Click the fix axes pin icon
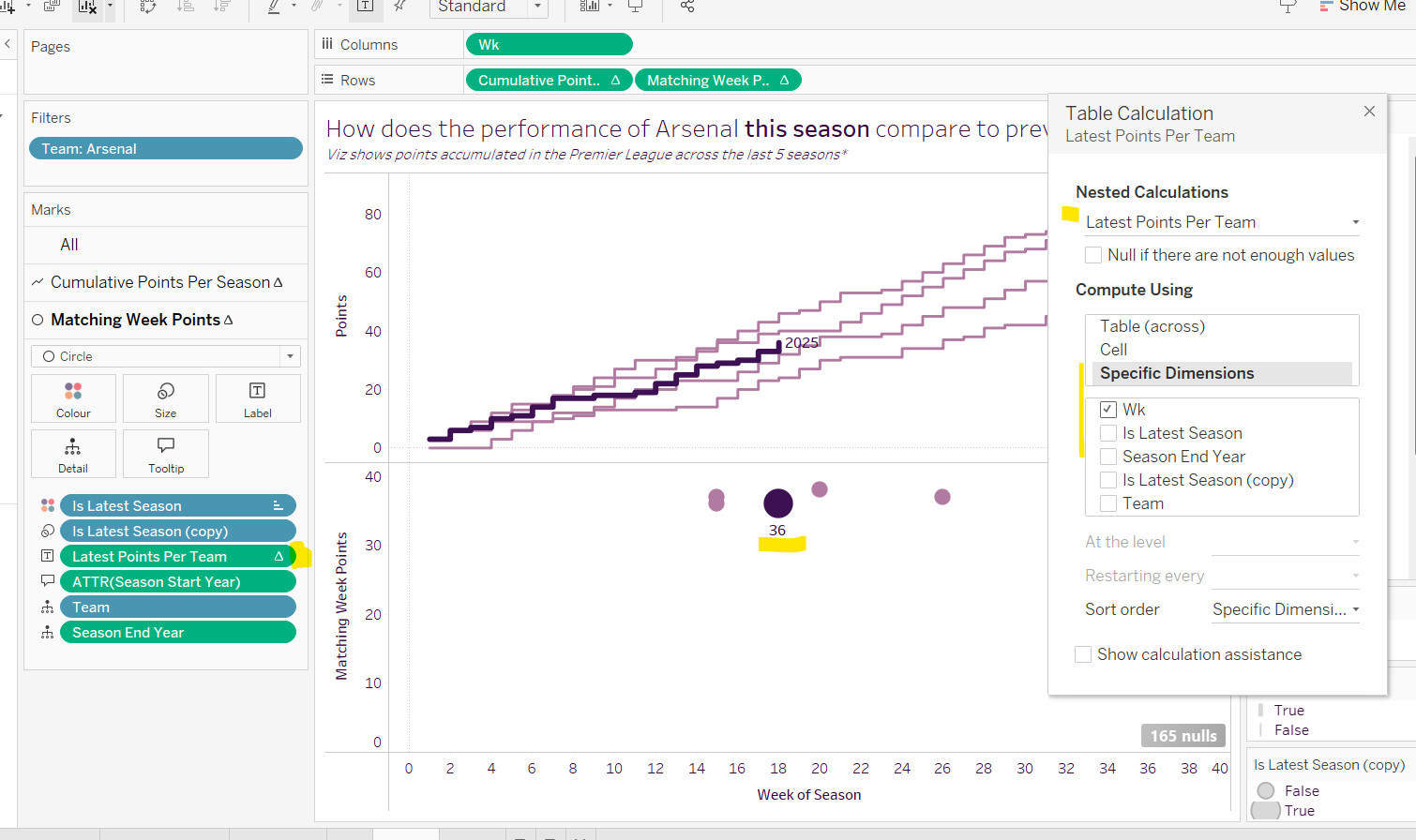This screenshot has height=840, width=1416. click(x=399, y=6)
